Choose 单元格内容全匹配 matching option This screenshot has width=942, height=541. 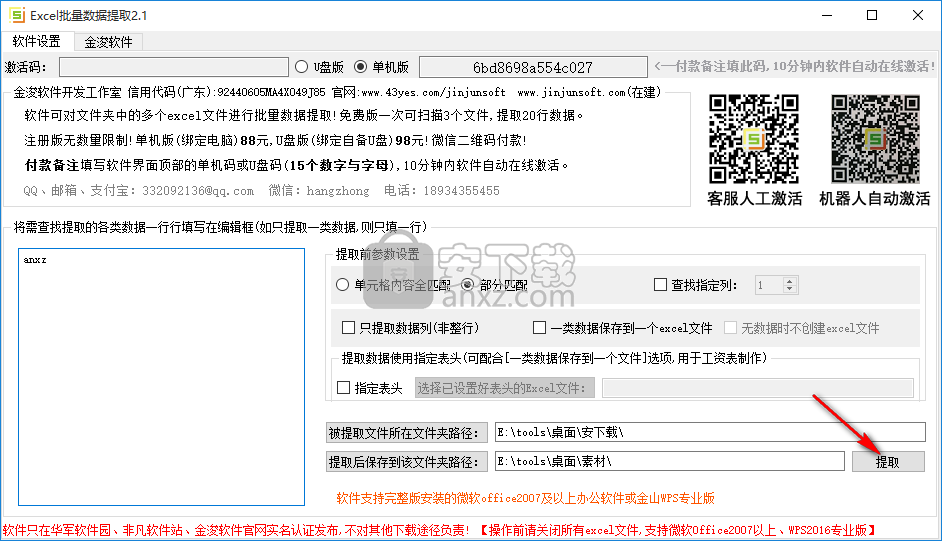pyautogui.click(x=345, y=285)
